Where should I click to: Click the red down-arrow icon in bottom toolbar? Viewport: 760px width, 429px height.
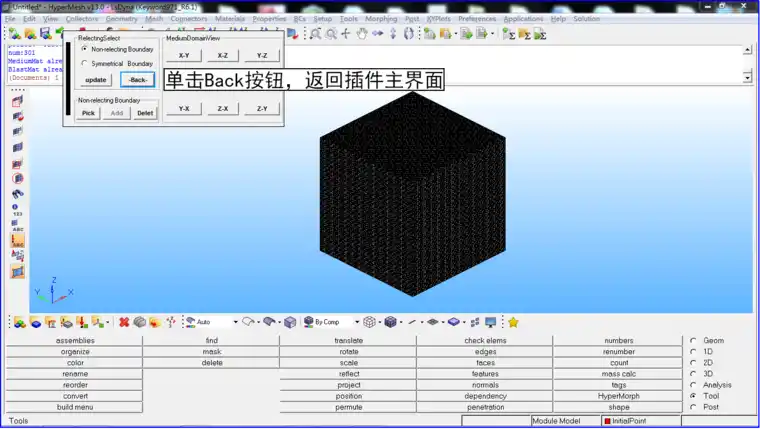coord(82,322)
